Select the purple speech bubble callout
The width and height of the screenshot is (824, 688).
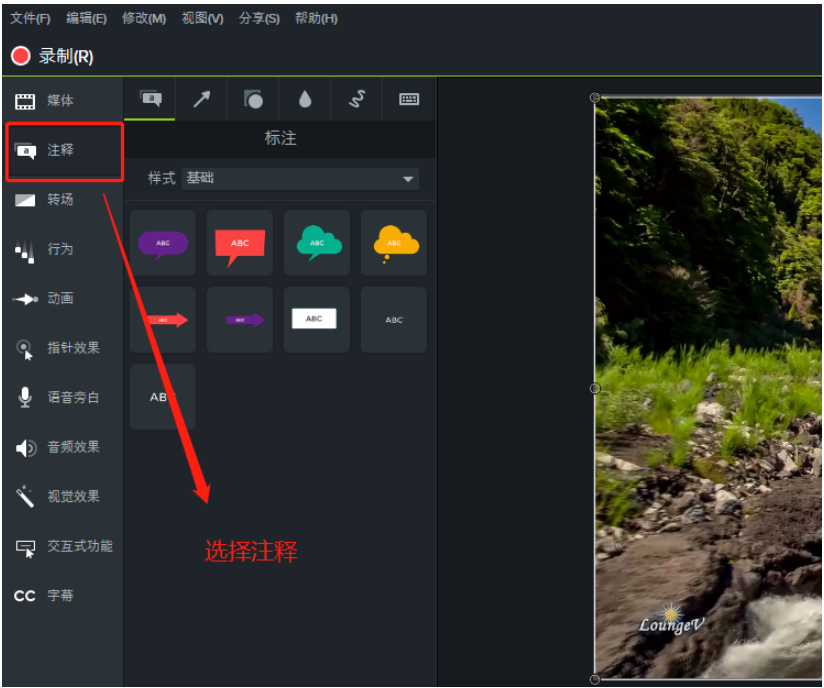162,242
